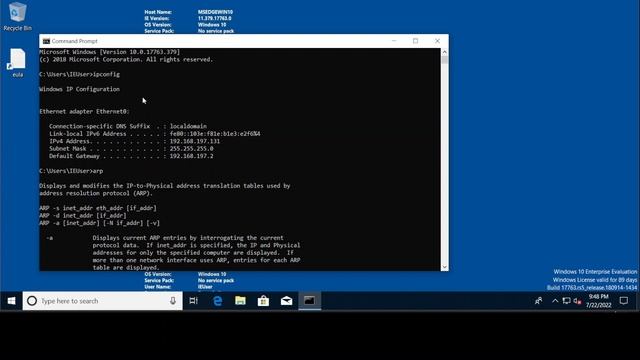Screen dimensions: 640x360
Task: Click the 'C:\Users\IEUser>ipconfig' prompt line
Action: click(80, 74)
